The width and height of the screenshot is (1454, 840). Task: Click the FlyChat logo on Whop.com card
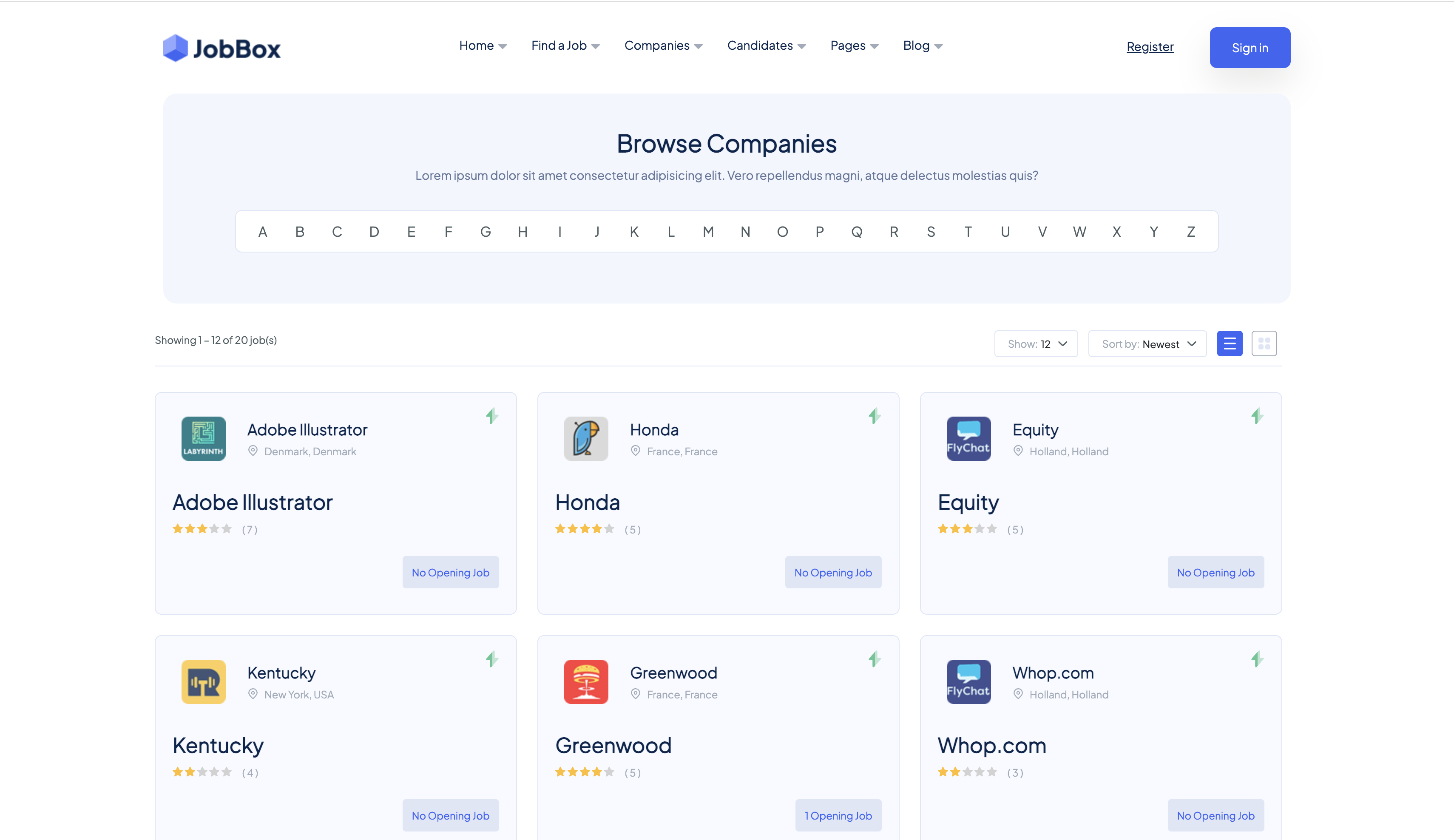[968, 681]
